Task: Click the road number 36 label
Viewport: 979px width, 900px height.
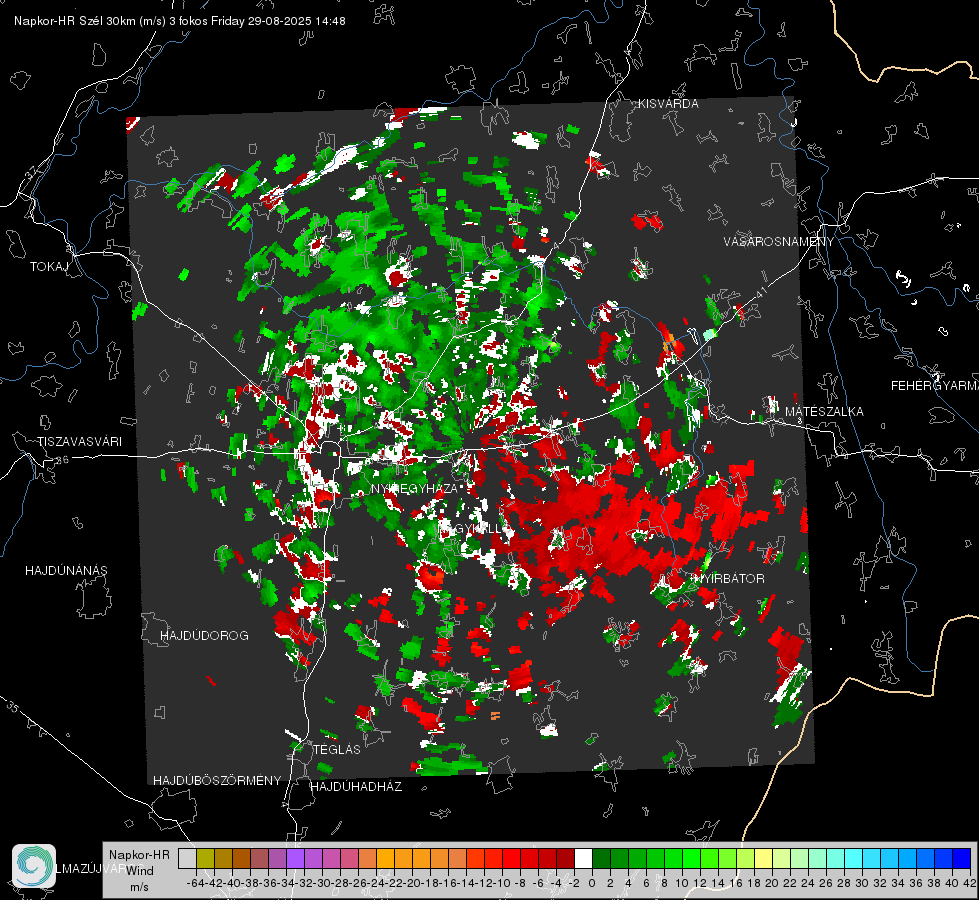Action: click(62, 460)
